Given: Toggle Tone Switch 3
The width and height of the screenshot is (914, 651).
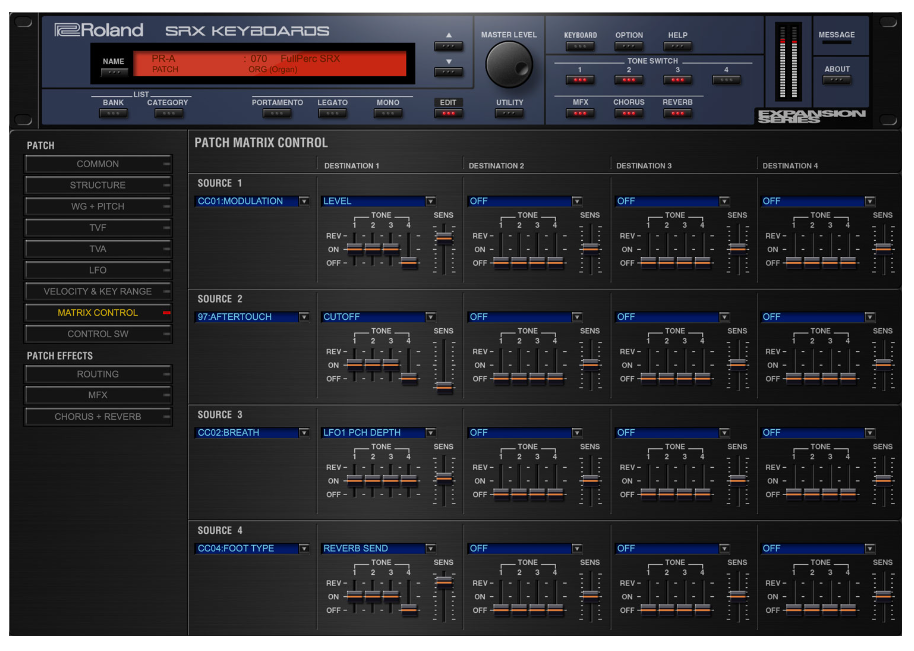Looking at the screenshot, I should [x=677, y=80].
